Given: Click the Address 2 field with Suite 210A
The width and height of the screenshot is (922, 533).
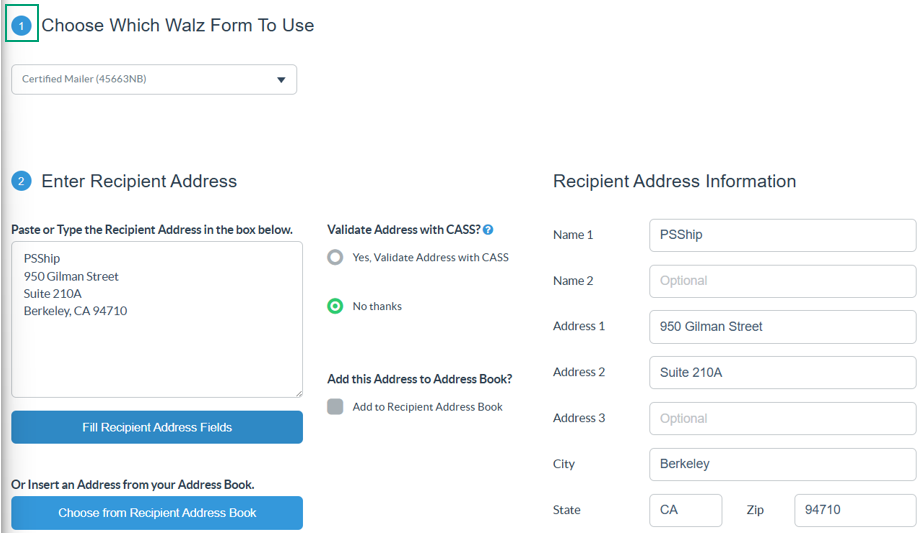Looking at the screenshot, I should [x=783, y=372].
